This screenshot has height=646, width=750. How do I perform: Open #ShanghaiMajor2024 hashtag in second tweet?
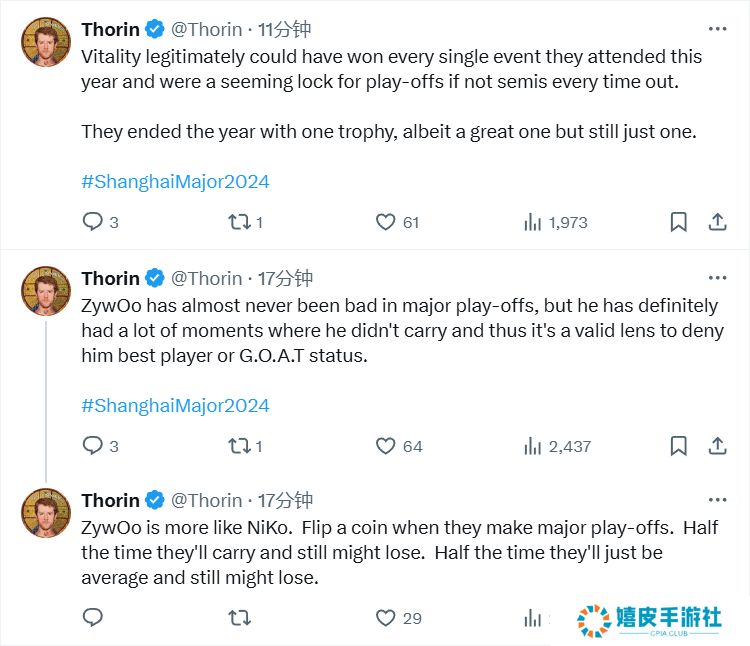pyautogui.click(x=175, y=406)
